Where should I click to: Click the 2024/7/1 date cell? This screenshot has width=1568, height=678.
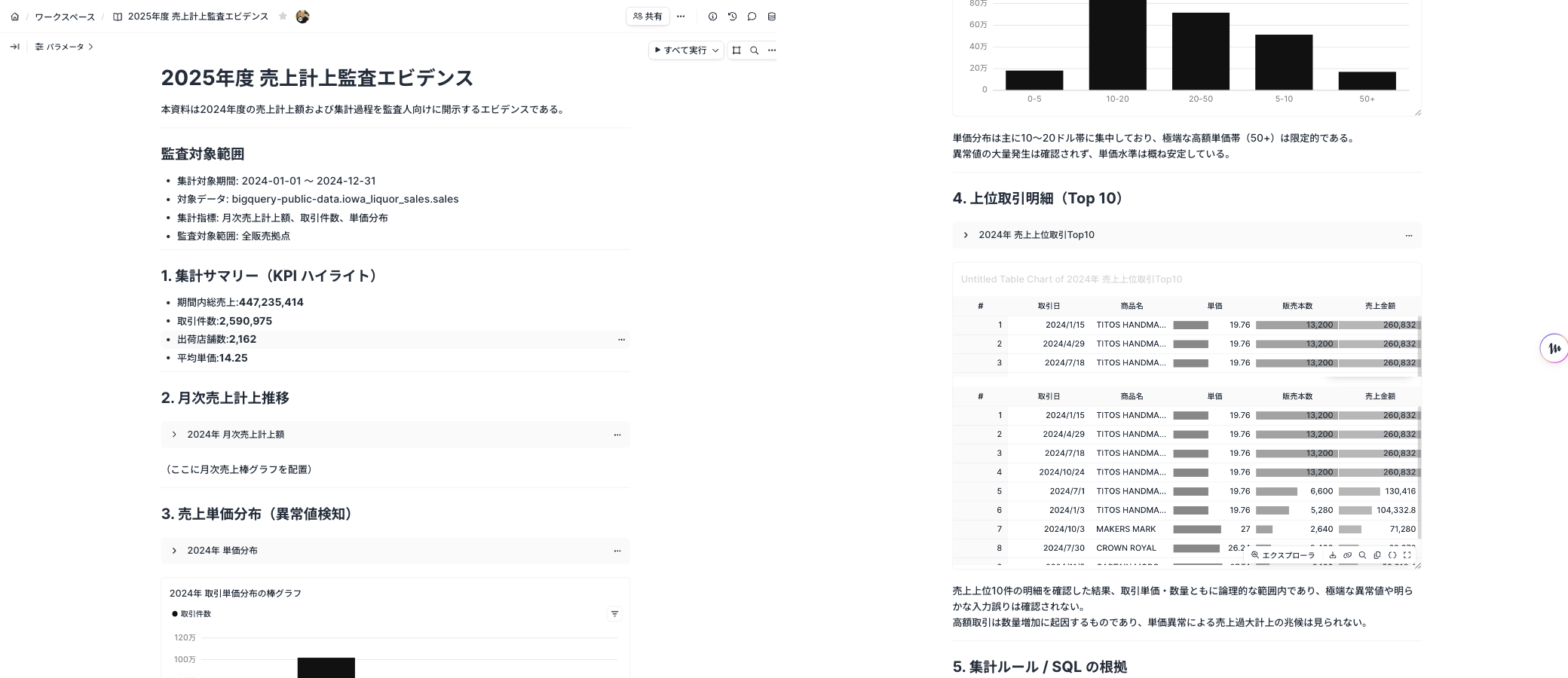1049,491
